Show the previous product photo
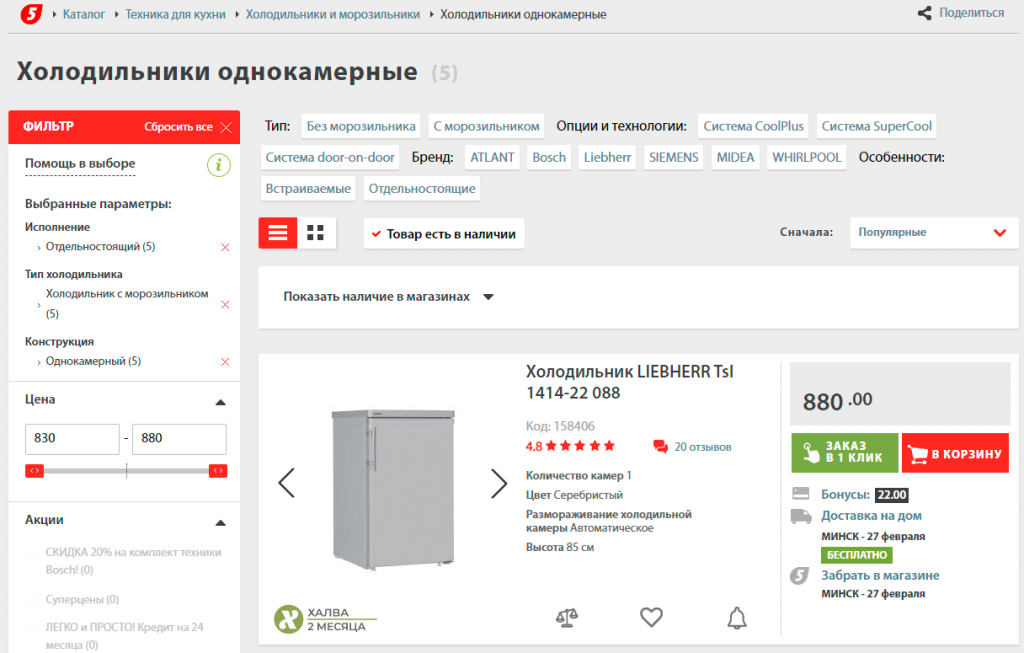This screenshot has height=653, width=1024. click(287, 483)
